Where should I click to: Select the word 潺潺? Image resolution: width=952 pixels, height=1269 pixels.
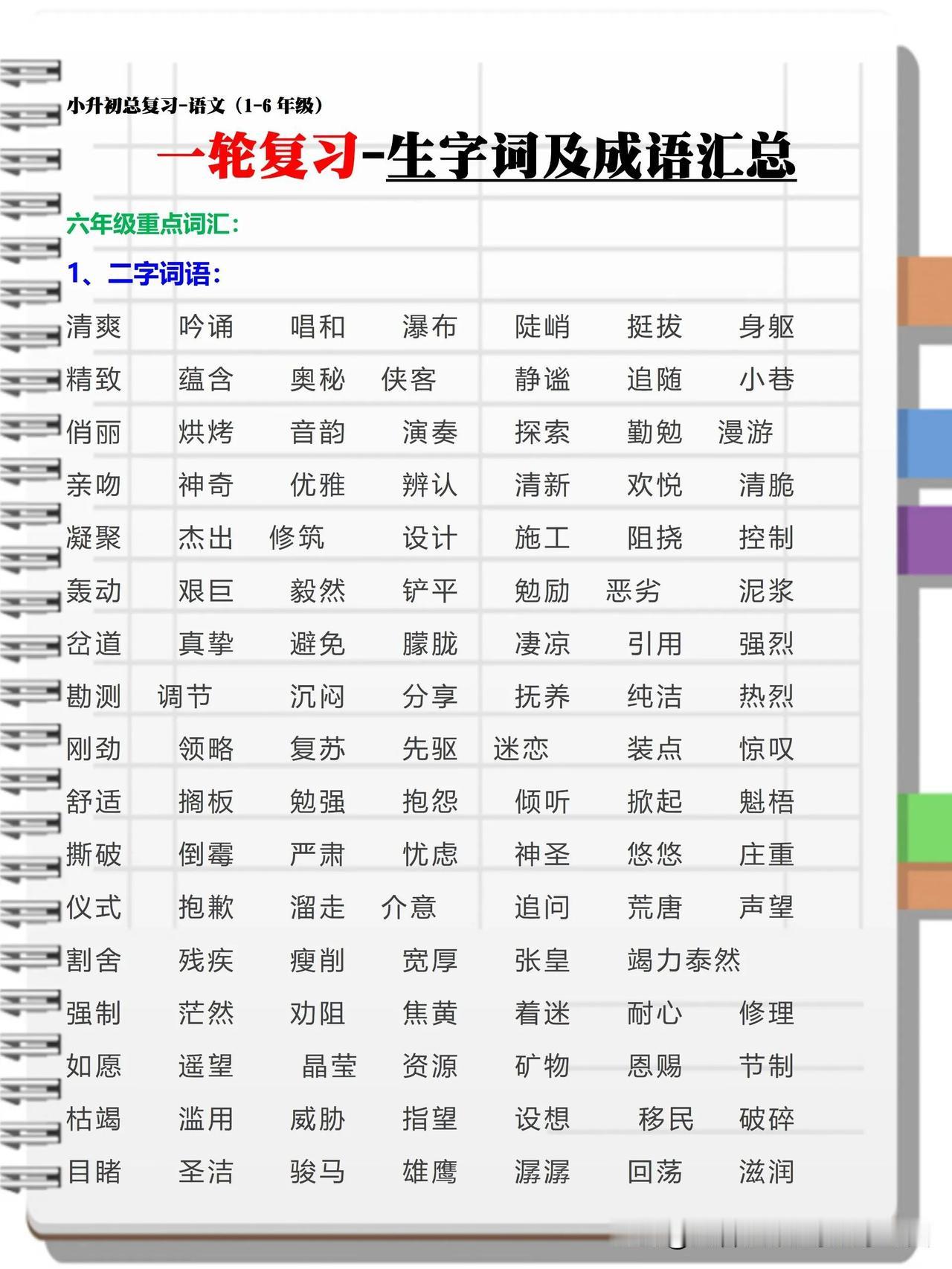542,1172
